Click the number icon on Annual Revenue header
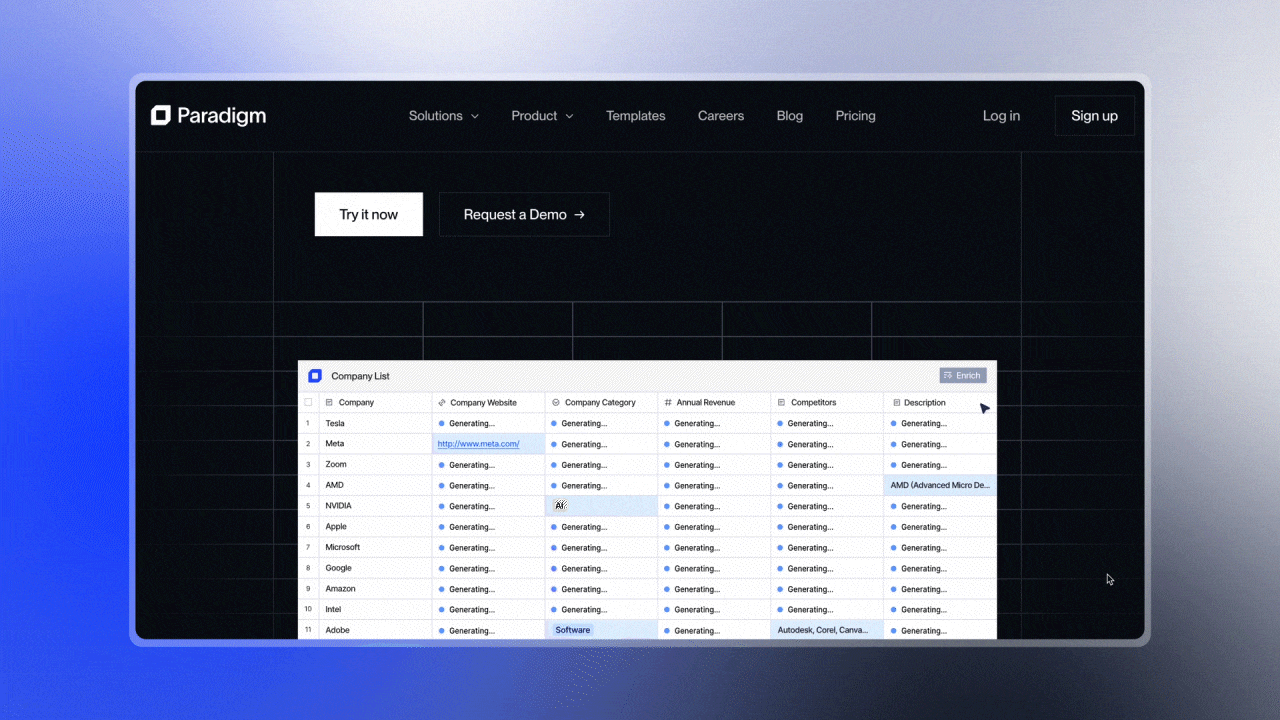 [x=667, y=402]
